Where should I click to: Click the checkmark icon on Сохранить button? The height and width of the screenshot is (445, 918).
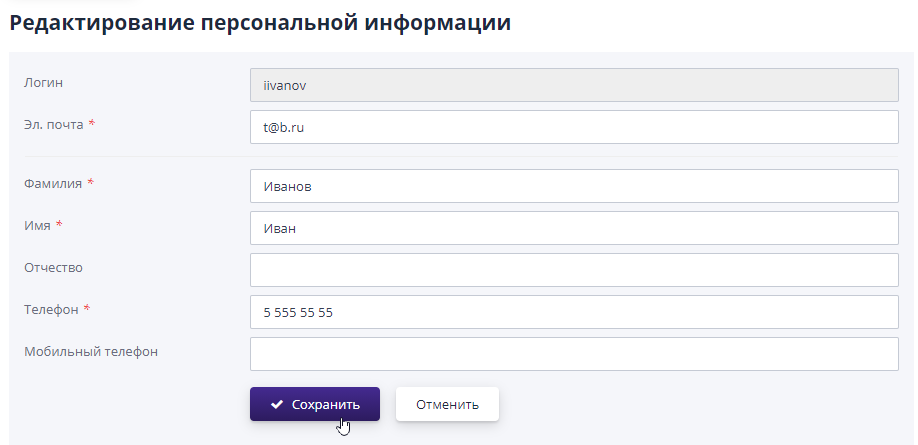[x=276, y=405]
